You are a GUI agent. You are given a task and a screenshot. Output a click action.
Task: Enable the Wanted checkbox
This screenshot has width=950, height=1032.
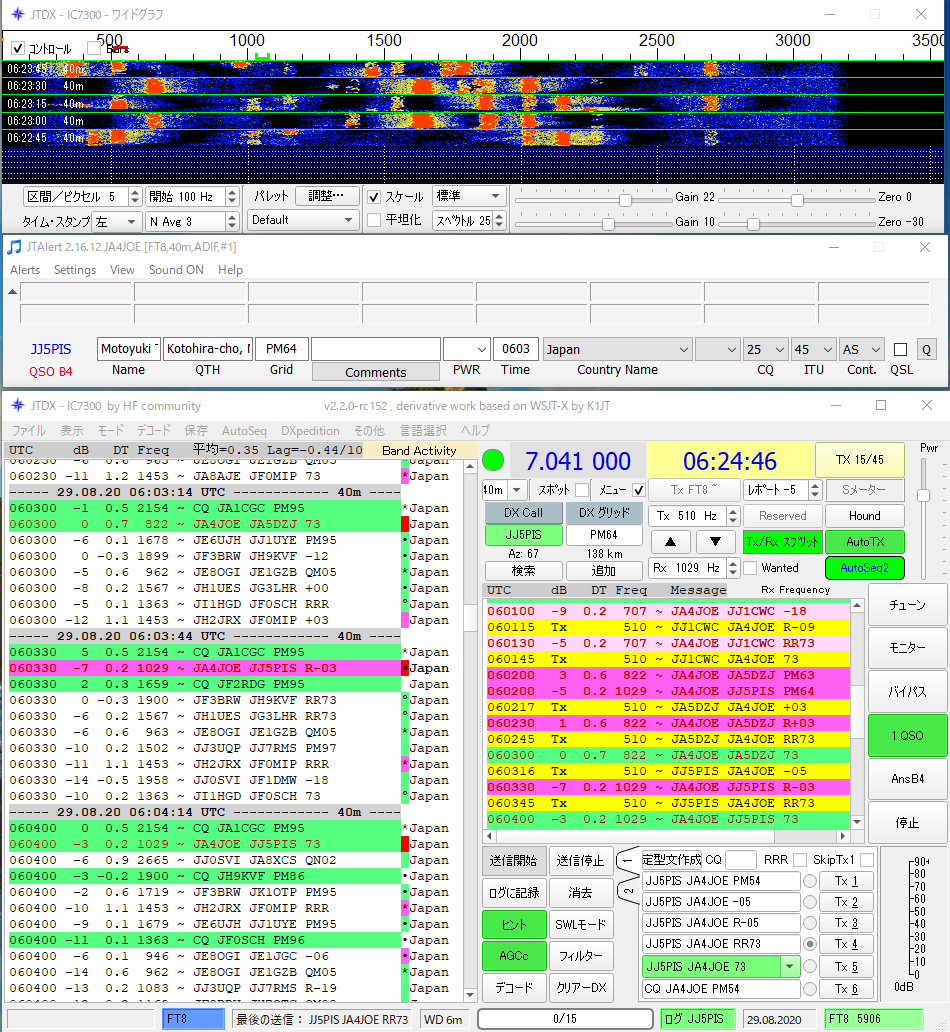[x=750, y=568]
